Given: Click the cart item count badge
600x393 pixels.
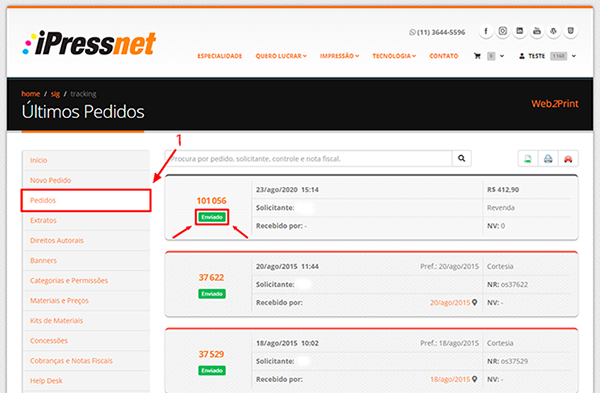Looking at the screenshot, I should (x=491, y=56).
